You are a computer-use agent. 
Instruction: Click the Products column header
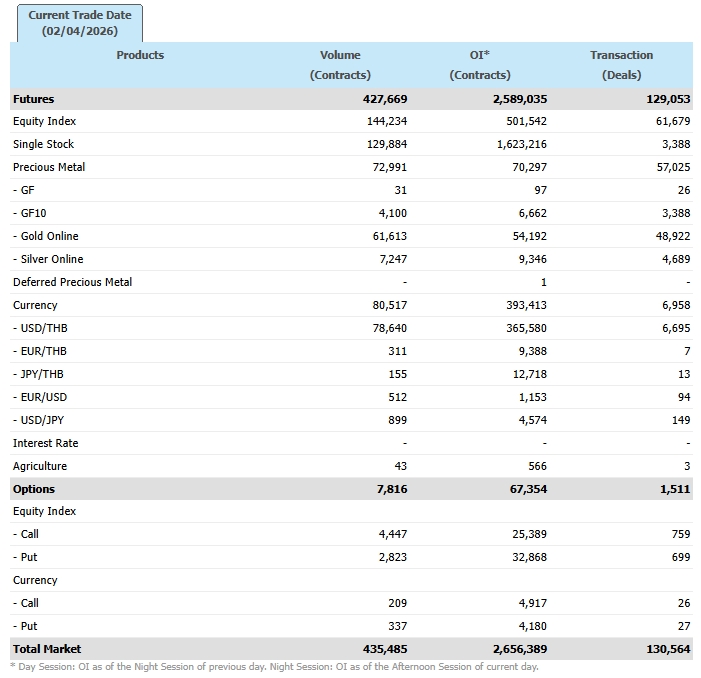[x=140, y=55]
